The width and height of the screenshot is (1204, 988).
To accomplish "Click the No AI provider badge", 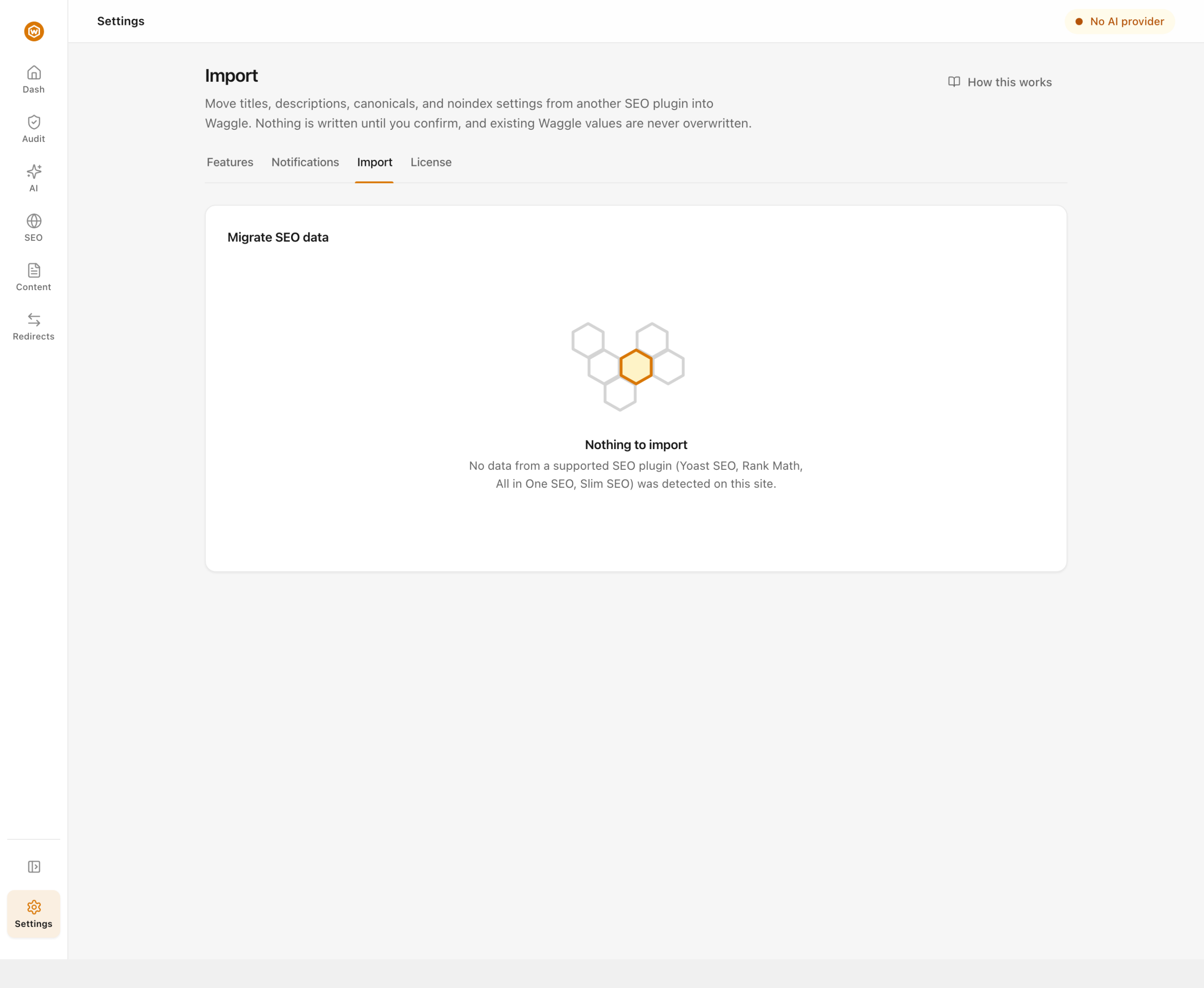I will click(x=1120, y=22).
